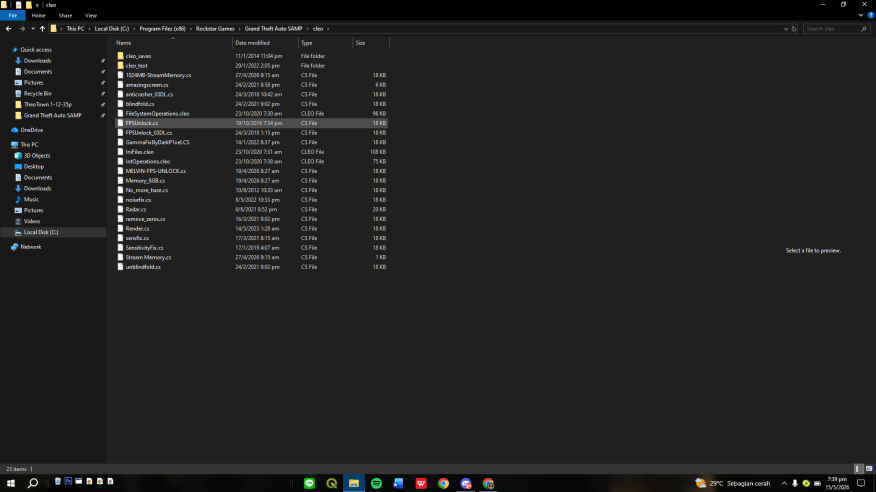Select file No_more_haze.cs

(251, 190)
